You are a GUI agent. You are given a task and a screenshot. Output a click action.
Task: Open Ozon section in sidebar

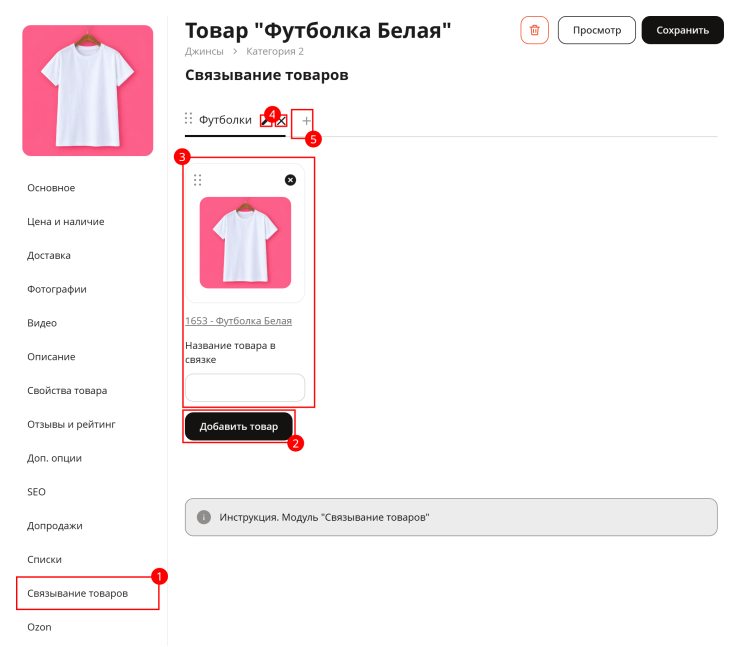[39, 627]
